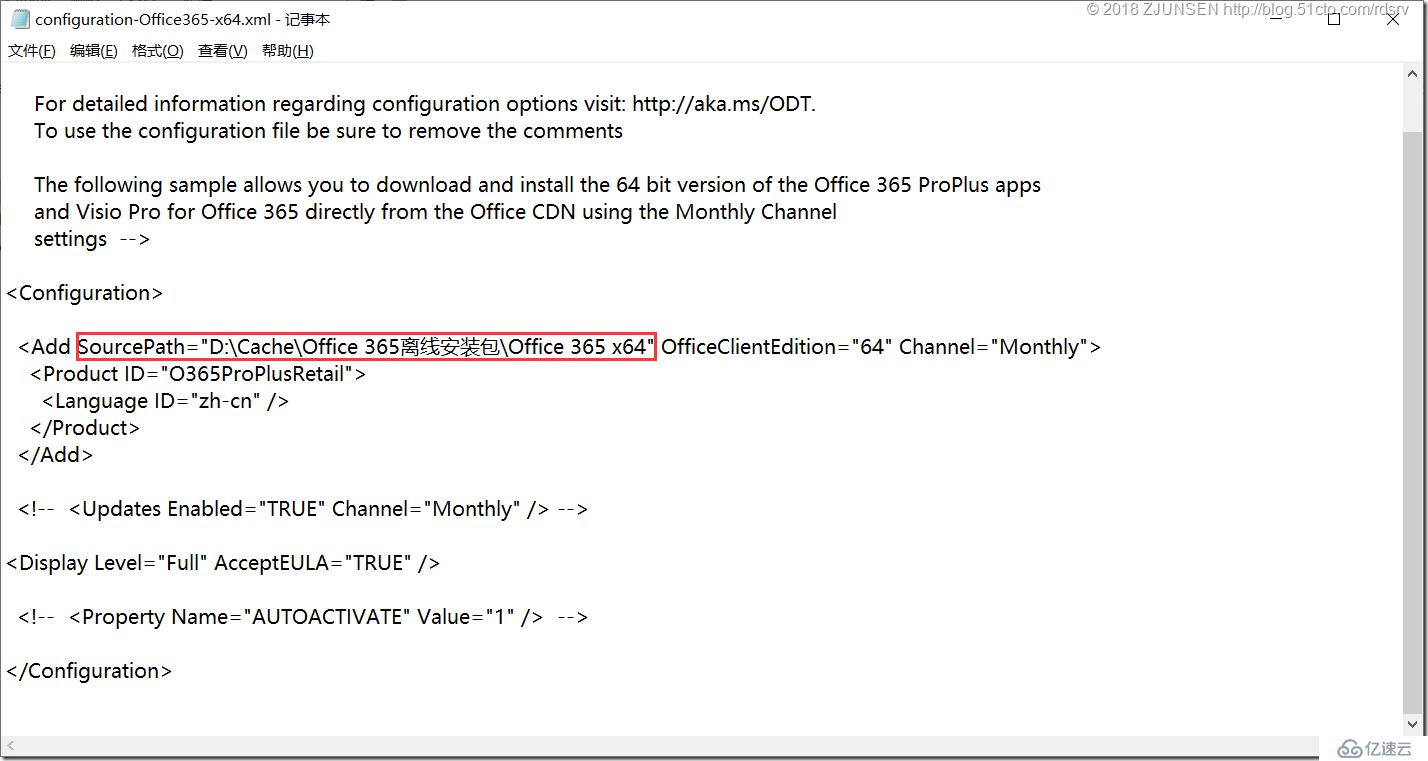
Task: Click on the <Configuration> opening tag
Action: pos(85,293)
